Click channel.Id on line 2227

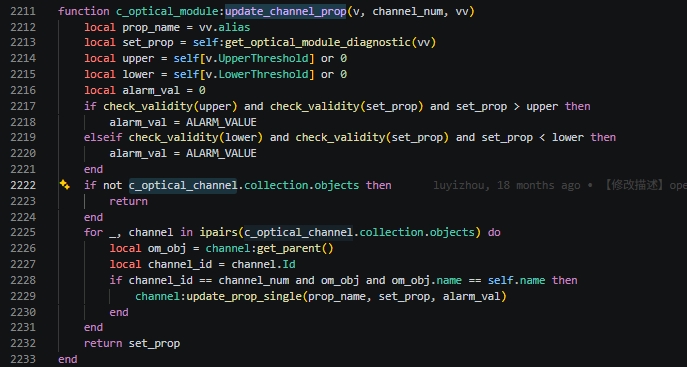[263, 264]
